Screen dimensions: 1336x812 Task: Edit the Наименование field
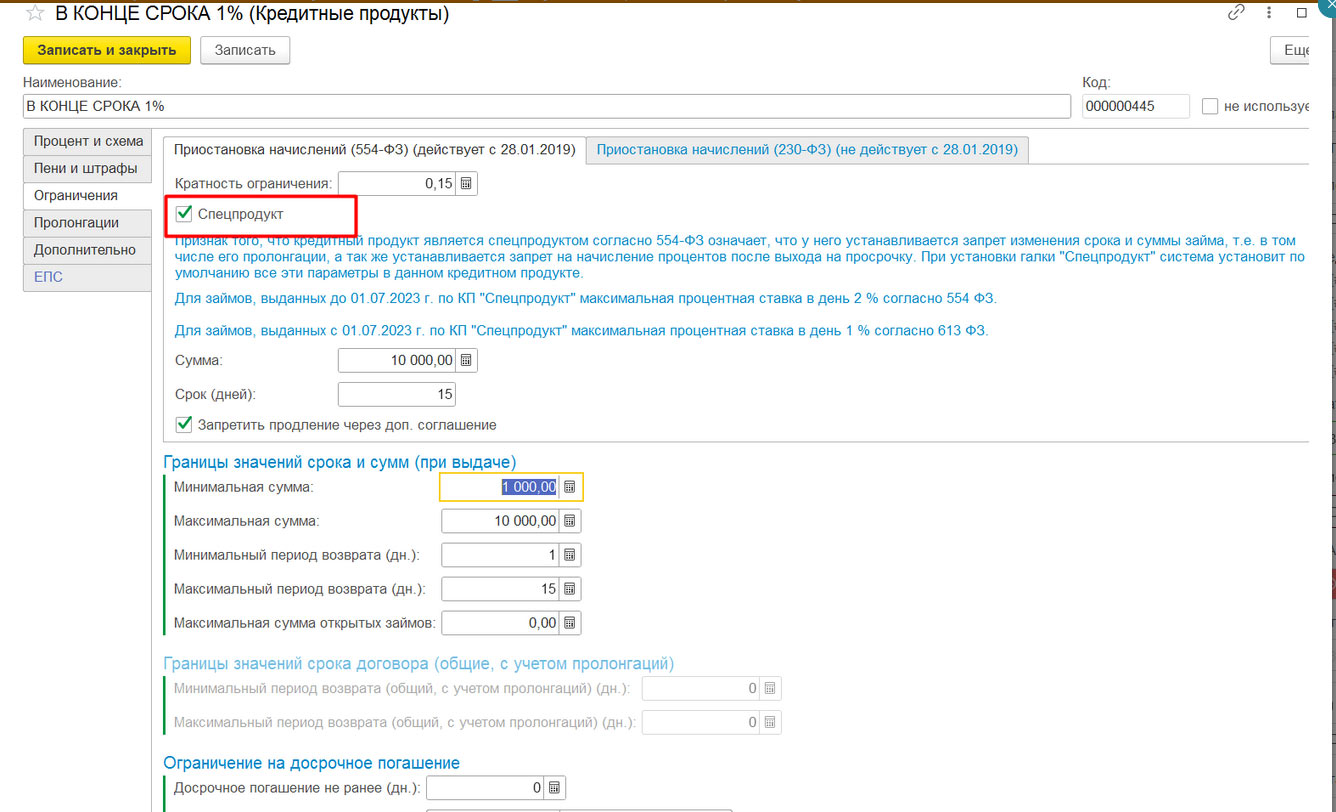[546, 106]
